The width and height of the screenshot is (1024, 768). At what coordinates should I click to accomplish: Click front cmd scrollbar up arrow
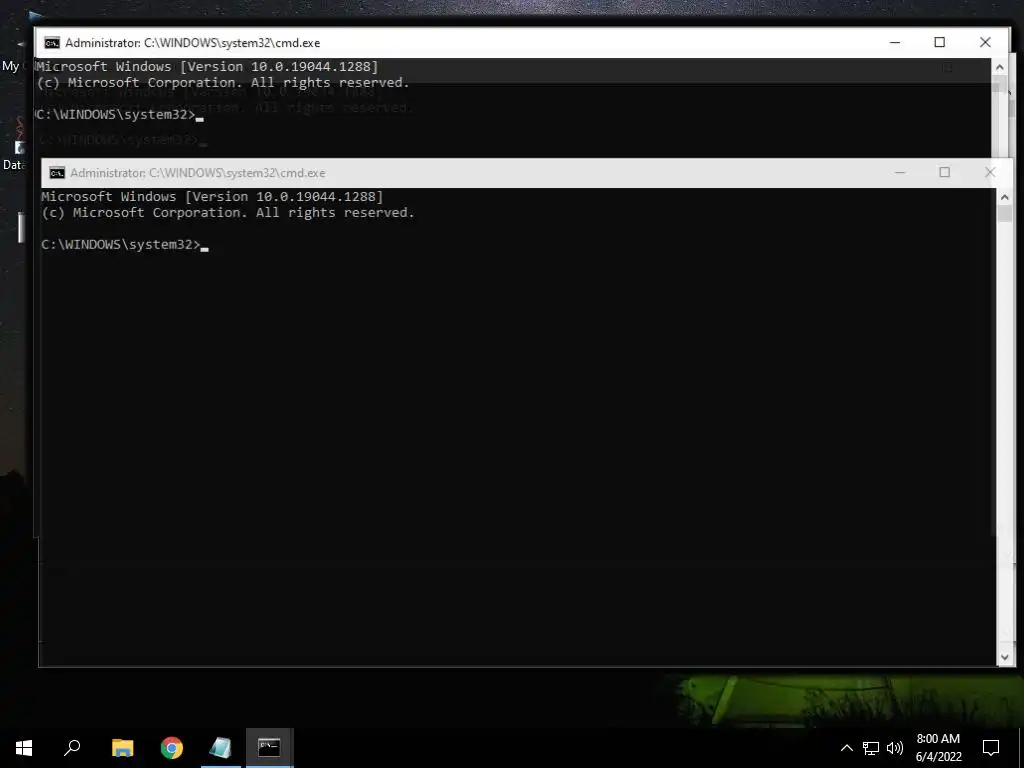[1004, 197]
